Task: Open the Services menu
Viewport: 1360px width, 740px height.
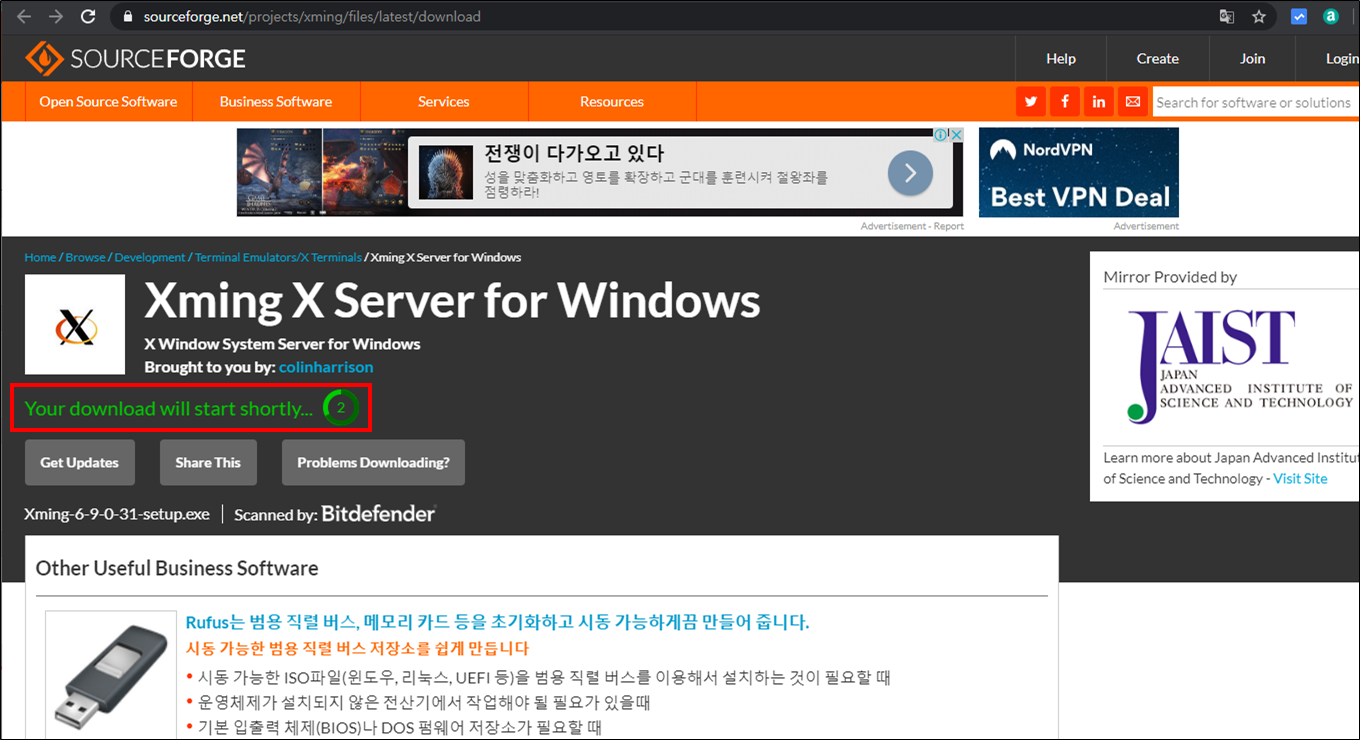Action: [x=444, y=102]
